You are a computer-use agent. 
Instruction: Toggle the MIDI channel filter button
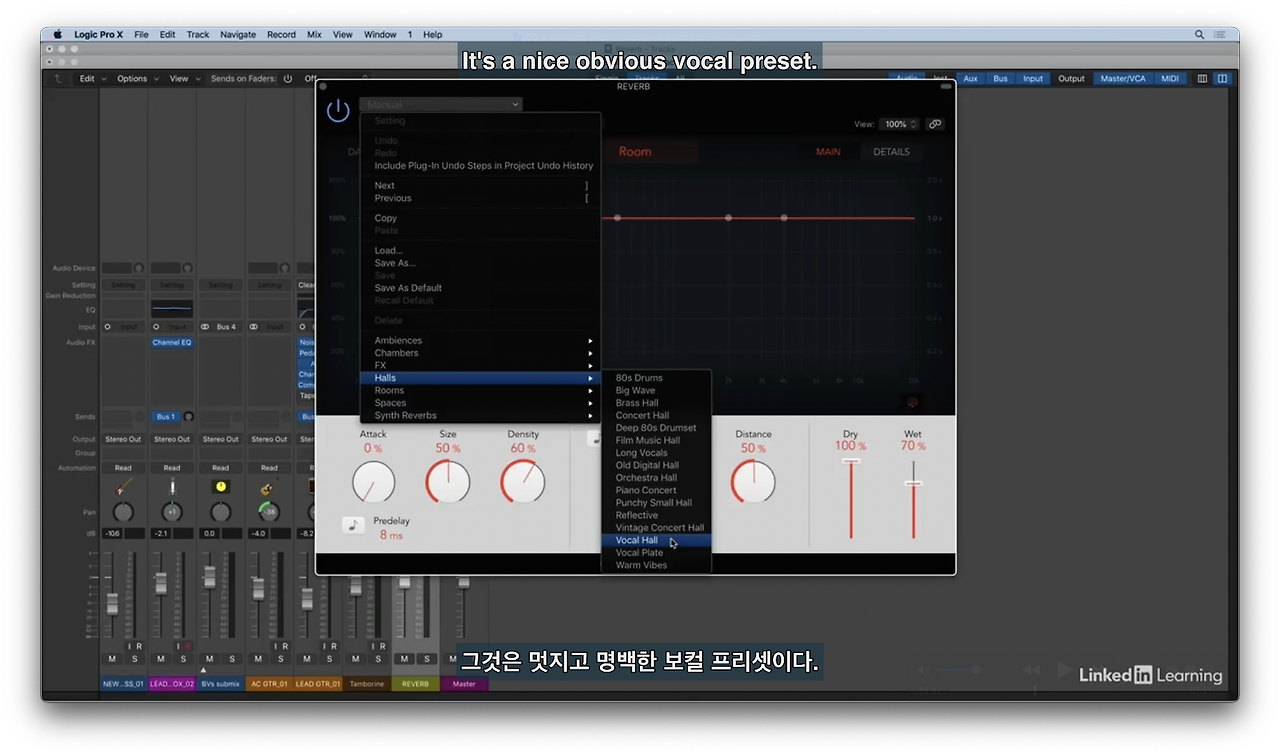point(1169,78)
